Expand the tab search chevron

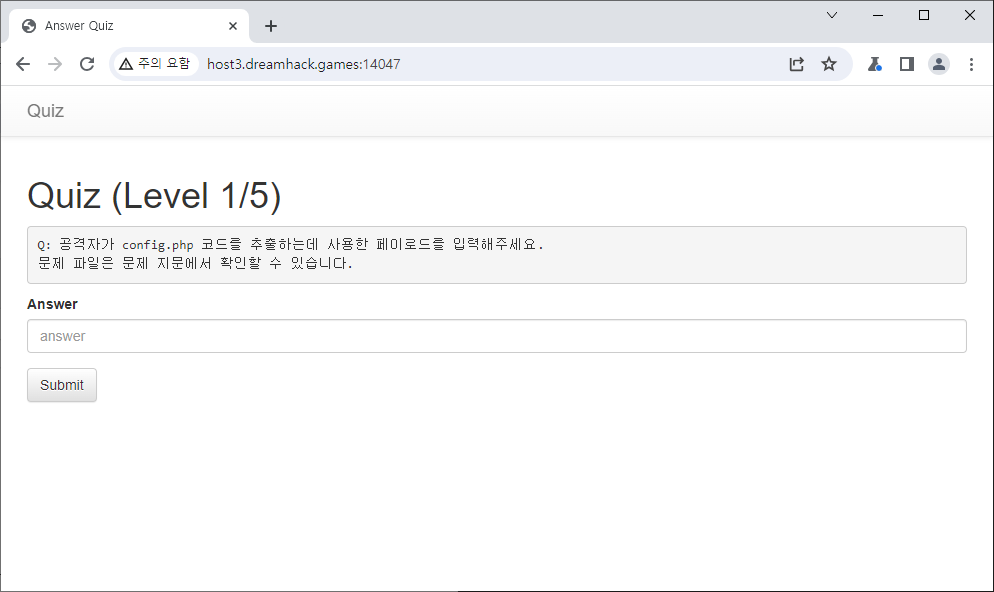[x=832, y=15]
